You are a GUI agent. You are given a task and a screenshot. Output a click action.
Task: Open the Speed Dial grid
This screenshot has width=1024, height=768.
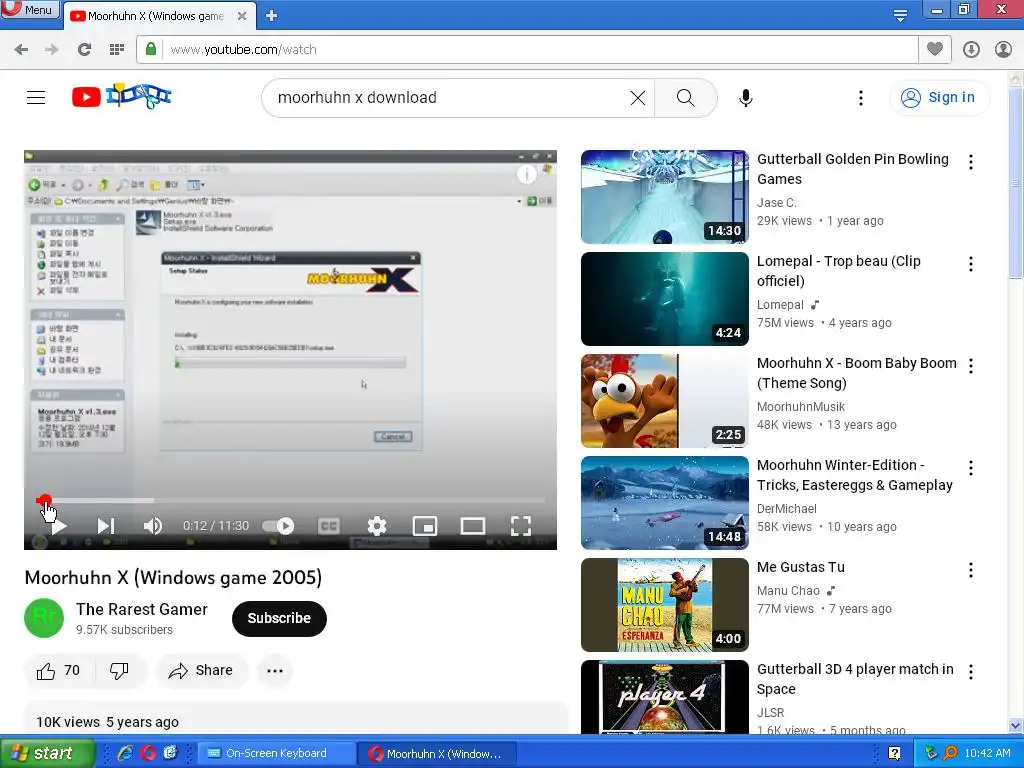117,49
